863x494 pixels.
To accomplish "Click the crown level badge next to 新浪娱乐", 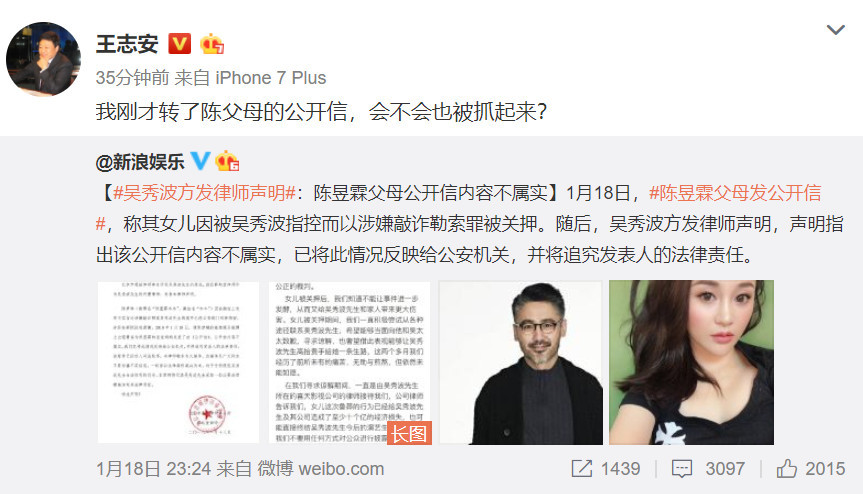I will 227,161.
